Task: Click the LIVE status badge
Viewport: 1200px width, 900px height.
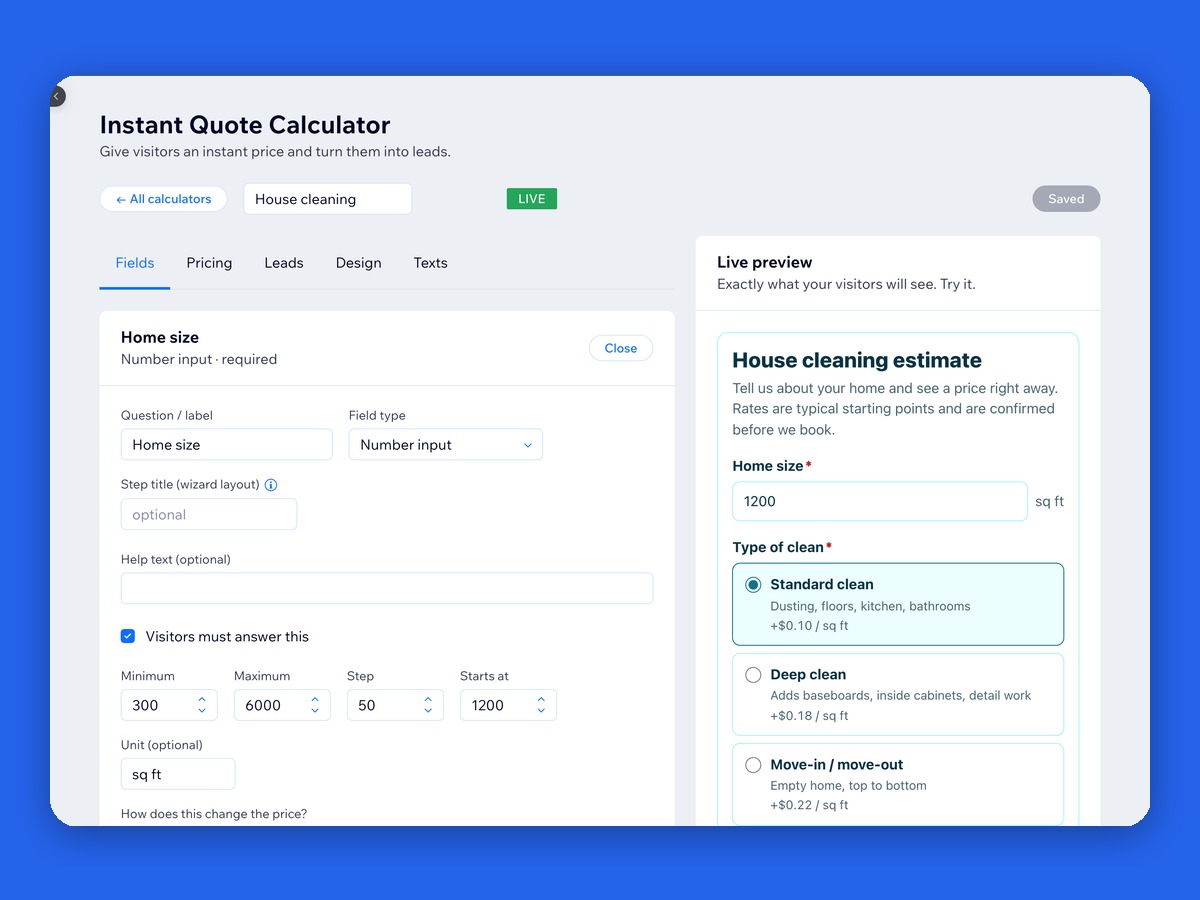Action: pos(532,199)
